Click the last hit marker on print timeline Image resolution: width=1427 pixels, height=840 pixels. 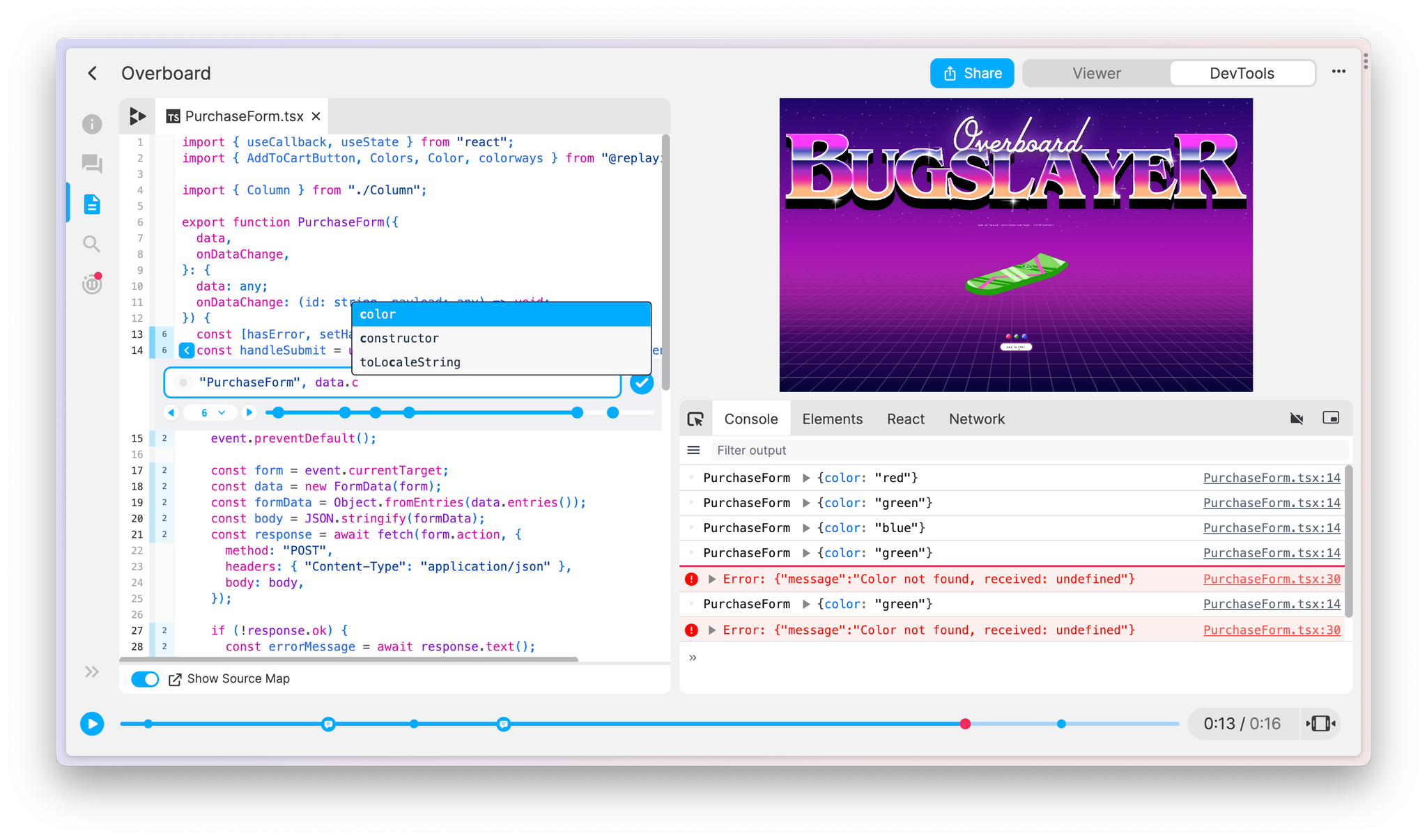click(x=612, y=412)
